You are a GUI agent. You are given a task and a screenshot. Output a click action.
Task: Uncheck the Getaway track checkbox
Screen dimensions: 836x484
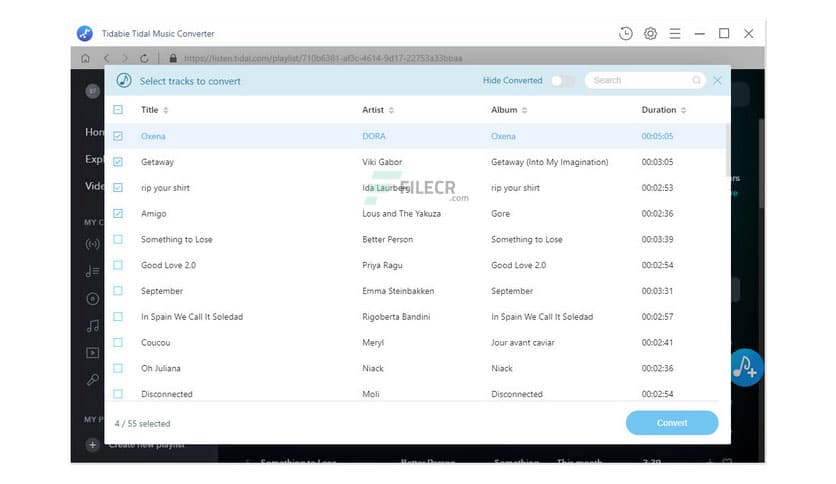tap(118, 162)
